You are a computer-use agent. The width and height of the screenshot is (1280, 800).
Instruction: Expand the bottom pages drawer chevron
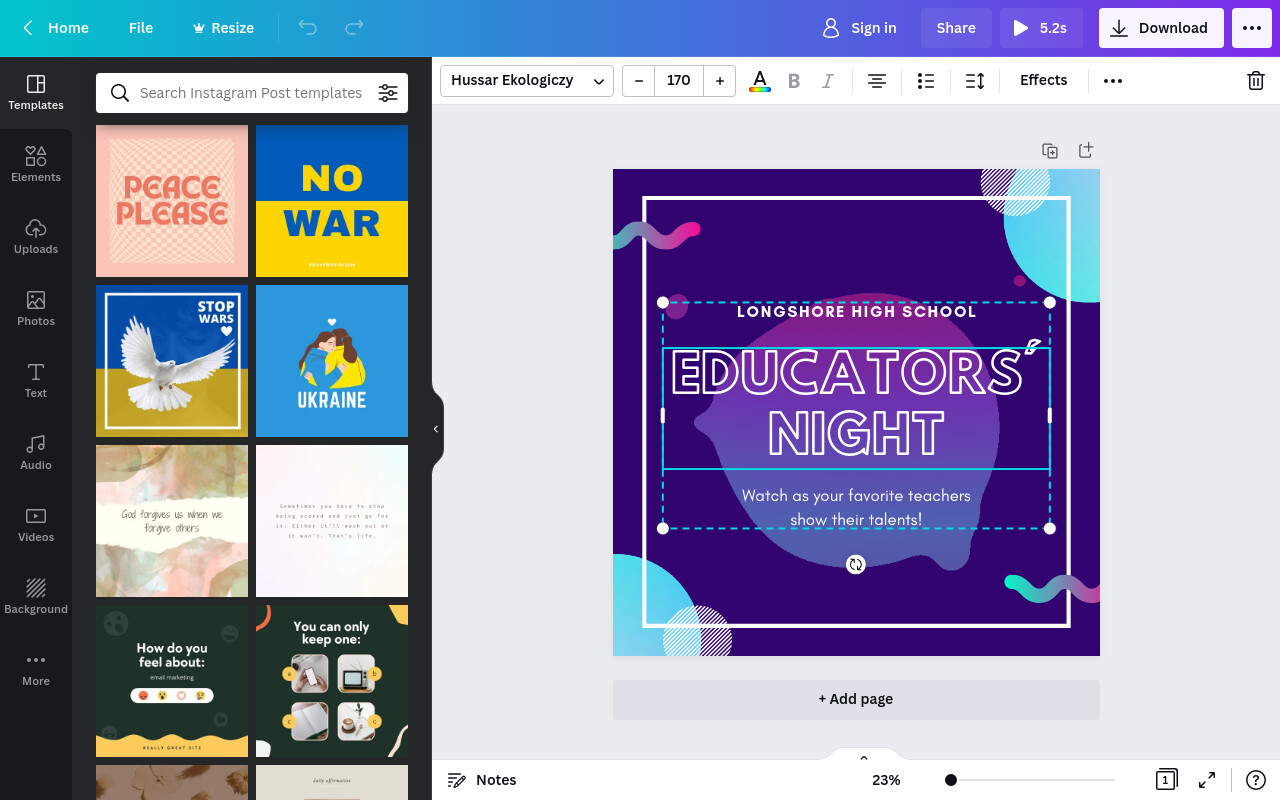pos(864,758)
